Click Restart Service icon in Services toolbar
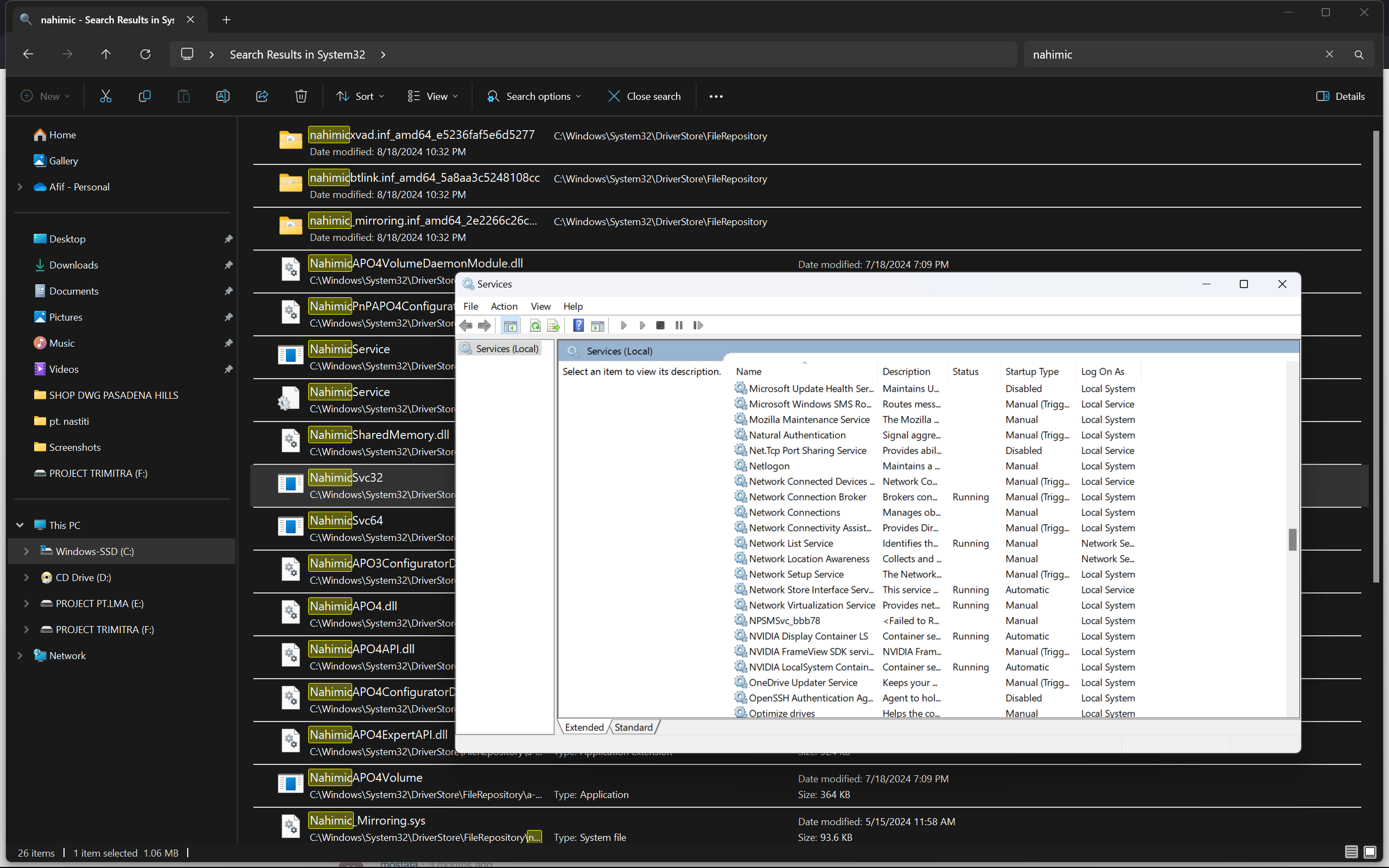The width and height of the screenshot is (1389, 868). [698, 325]
